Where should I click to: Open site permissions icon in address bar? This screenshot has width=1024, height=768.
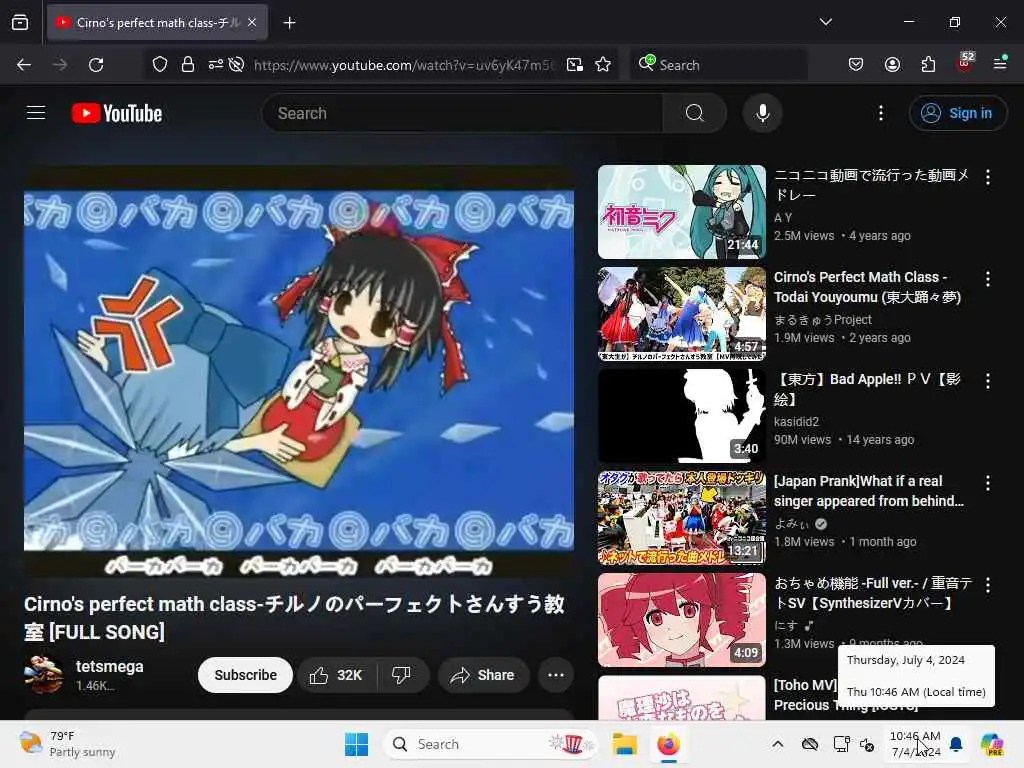[216, 65]
